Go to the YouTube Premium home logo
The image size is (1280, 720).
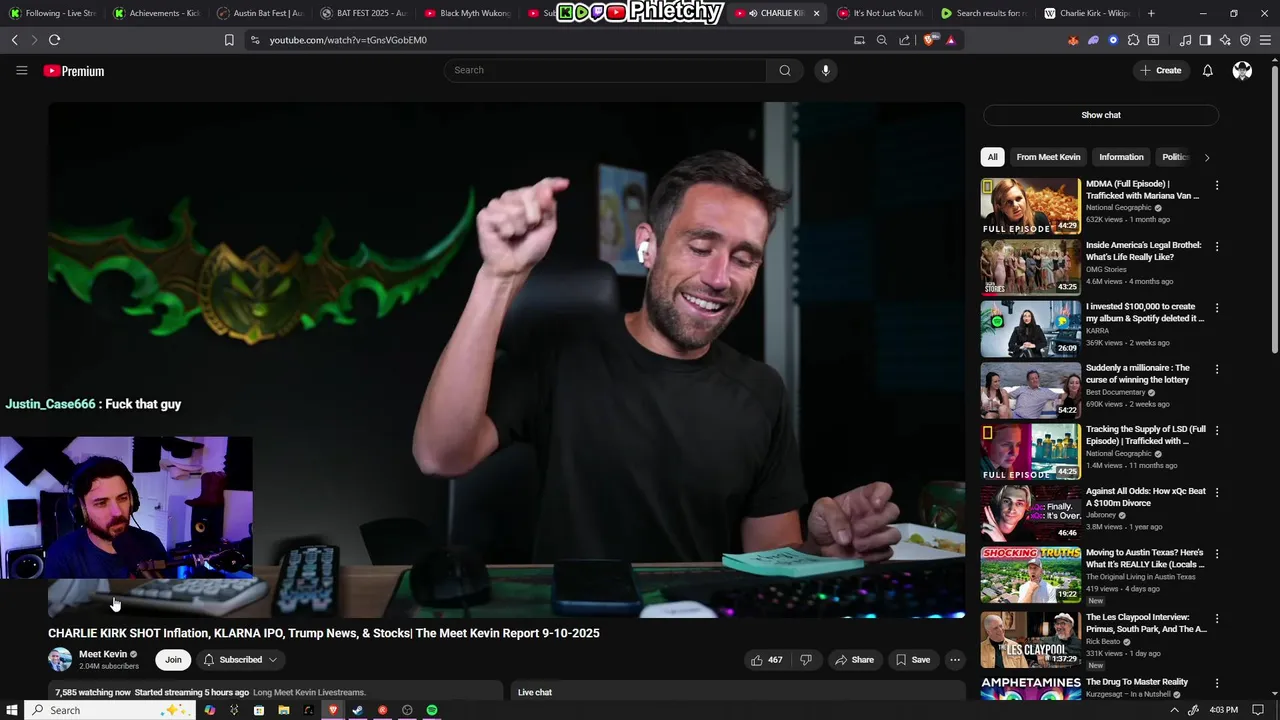coord(74,71)
